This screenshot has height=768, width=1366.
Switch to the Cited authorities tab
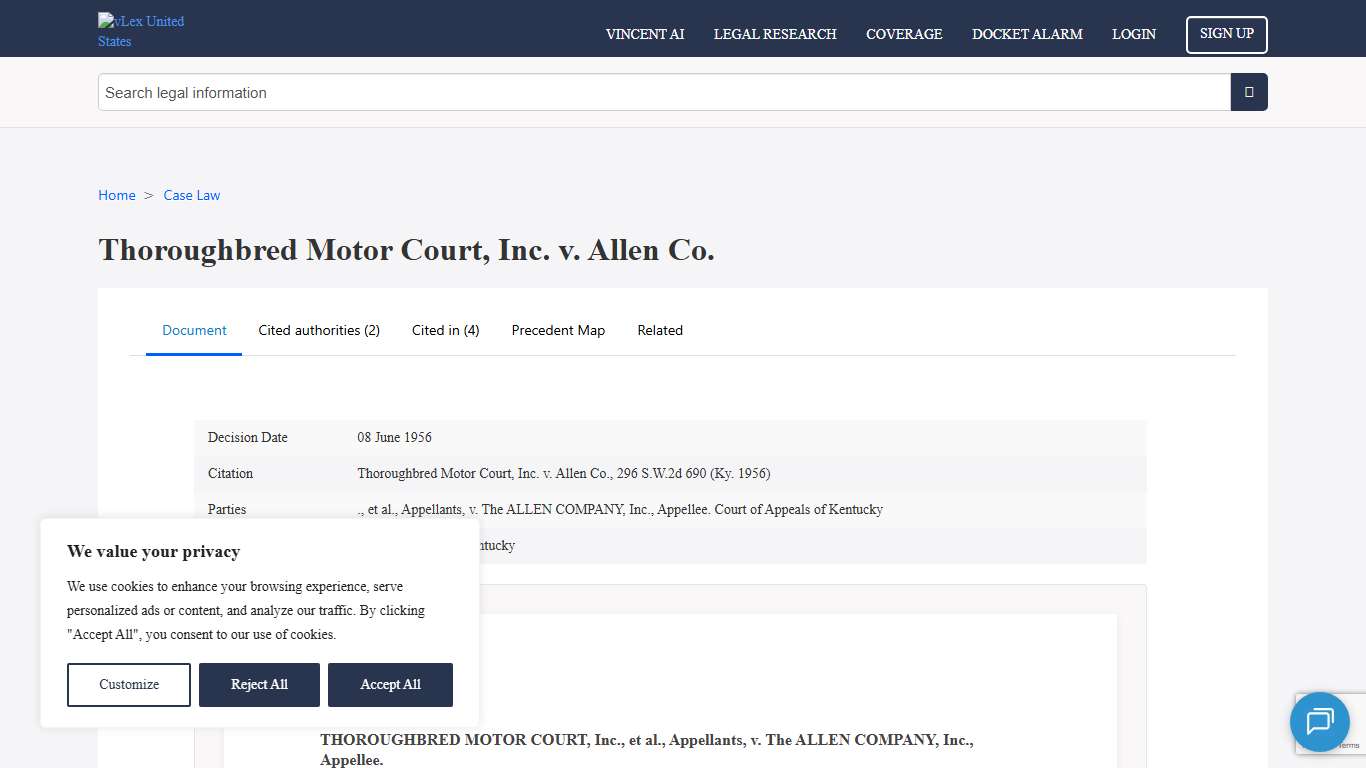point(319,330)
